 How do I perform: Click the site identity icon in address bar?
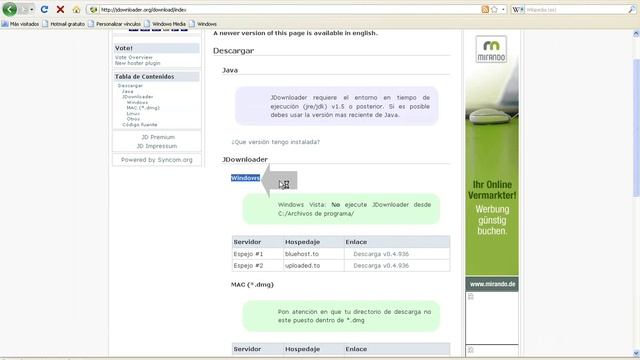pyautogui.click(x=93, y=9)
